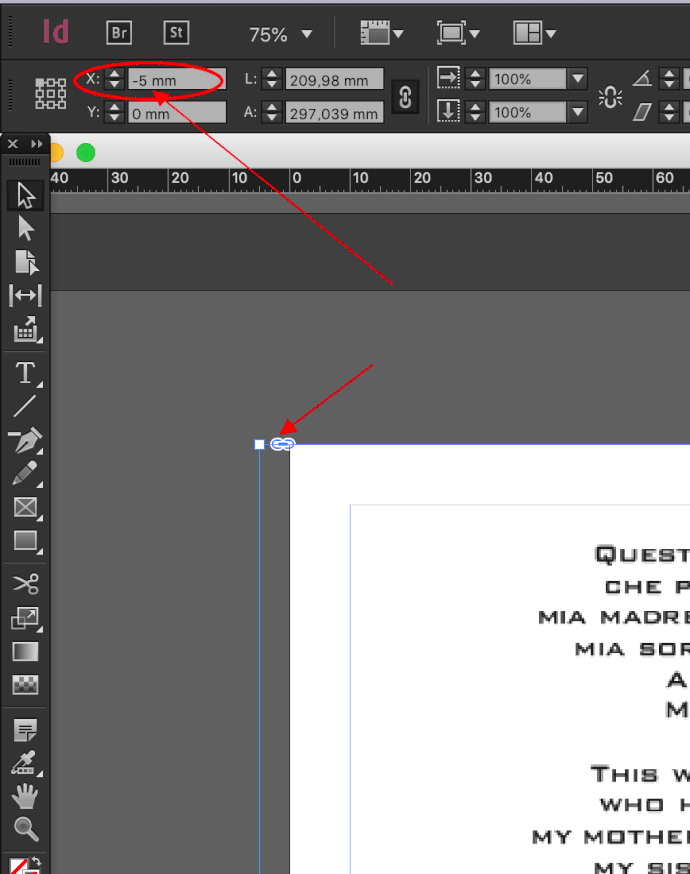Click the X position stepper arrows
This screenshot has height=874, width=690.
pos(114,79)
